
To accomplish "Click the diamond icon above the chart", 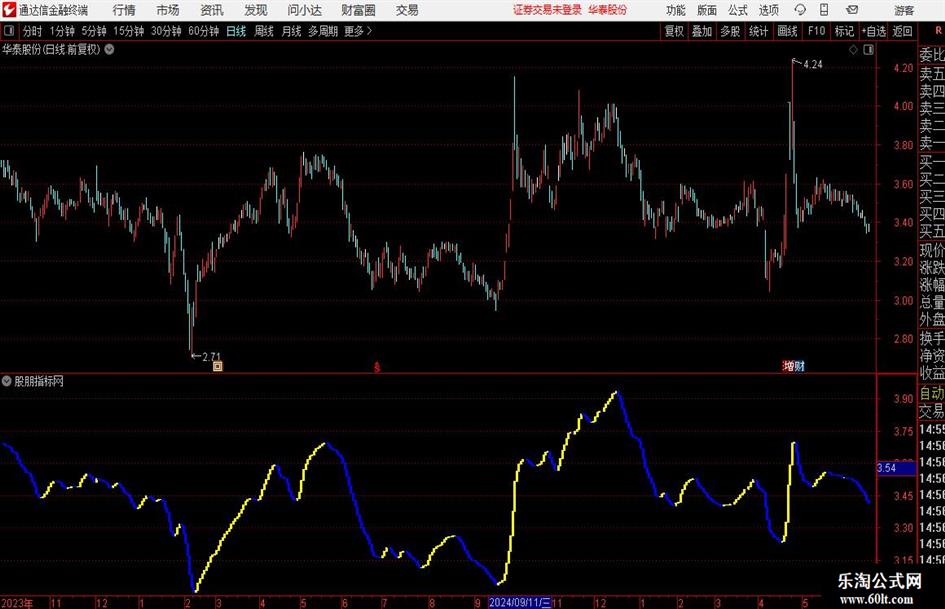I will click(x=853, y=50).
